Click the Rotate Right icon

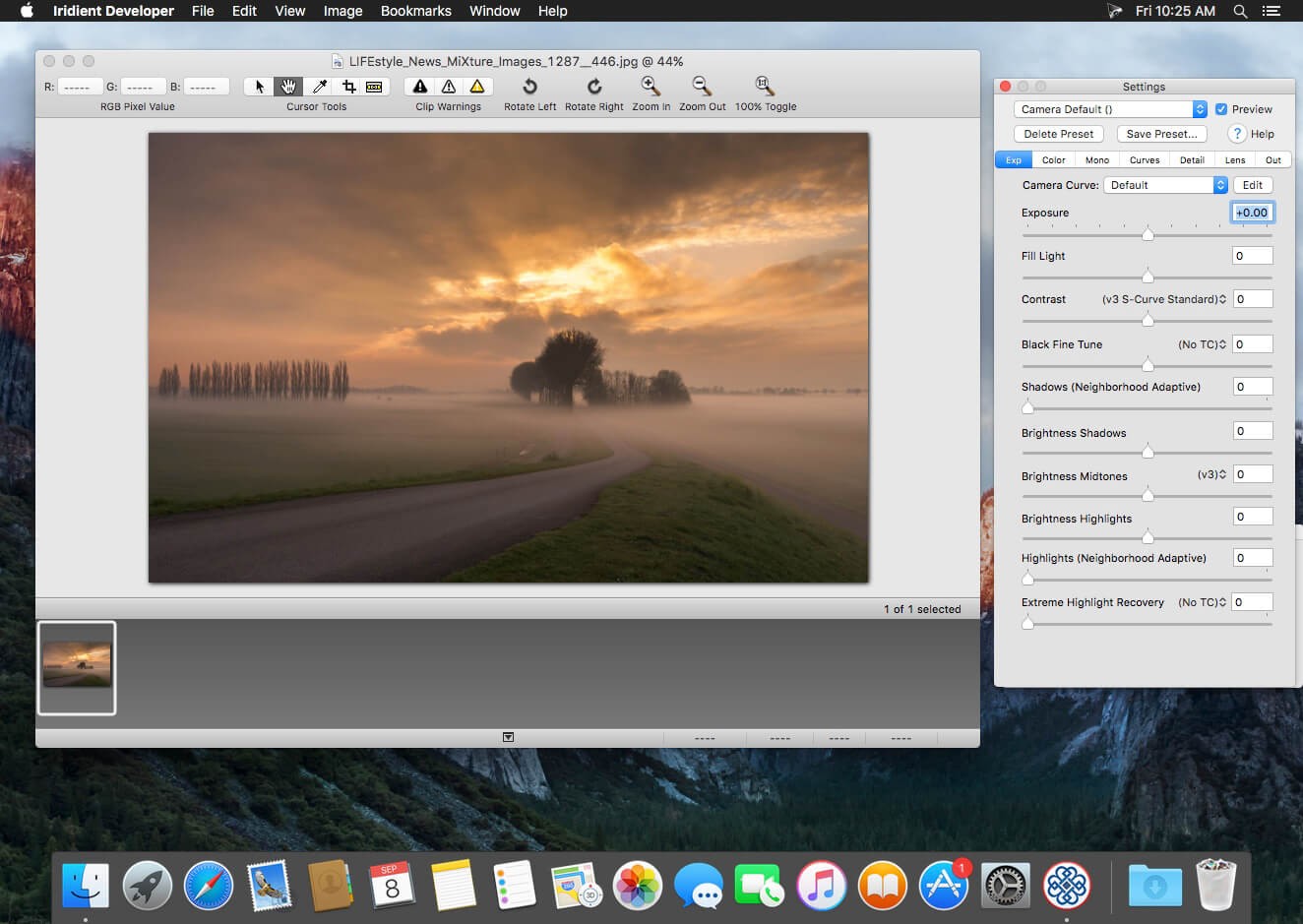[x=593, y=87]
